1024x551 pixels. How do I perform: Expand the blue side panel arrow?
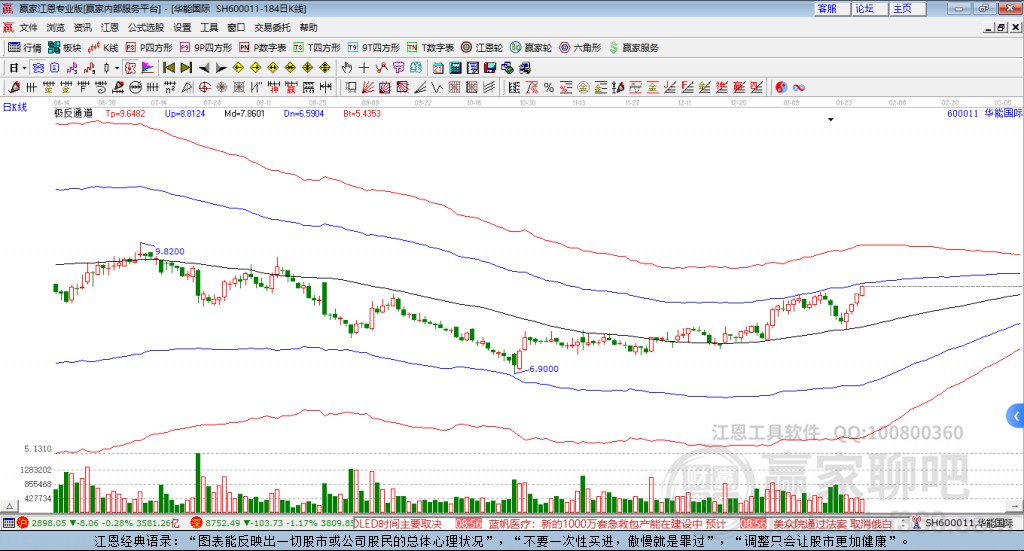click(1016, 416)
